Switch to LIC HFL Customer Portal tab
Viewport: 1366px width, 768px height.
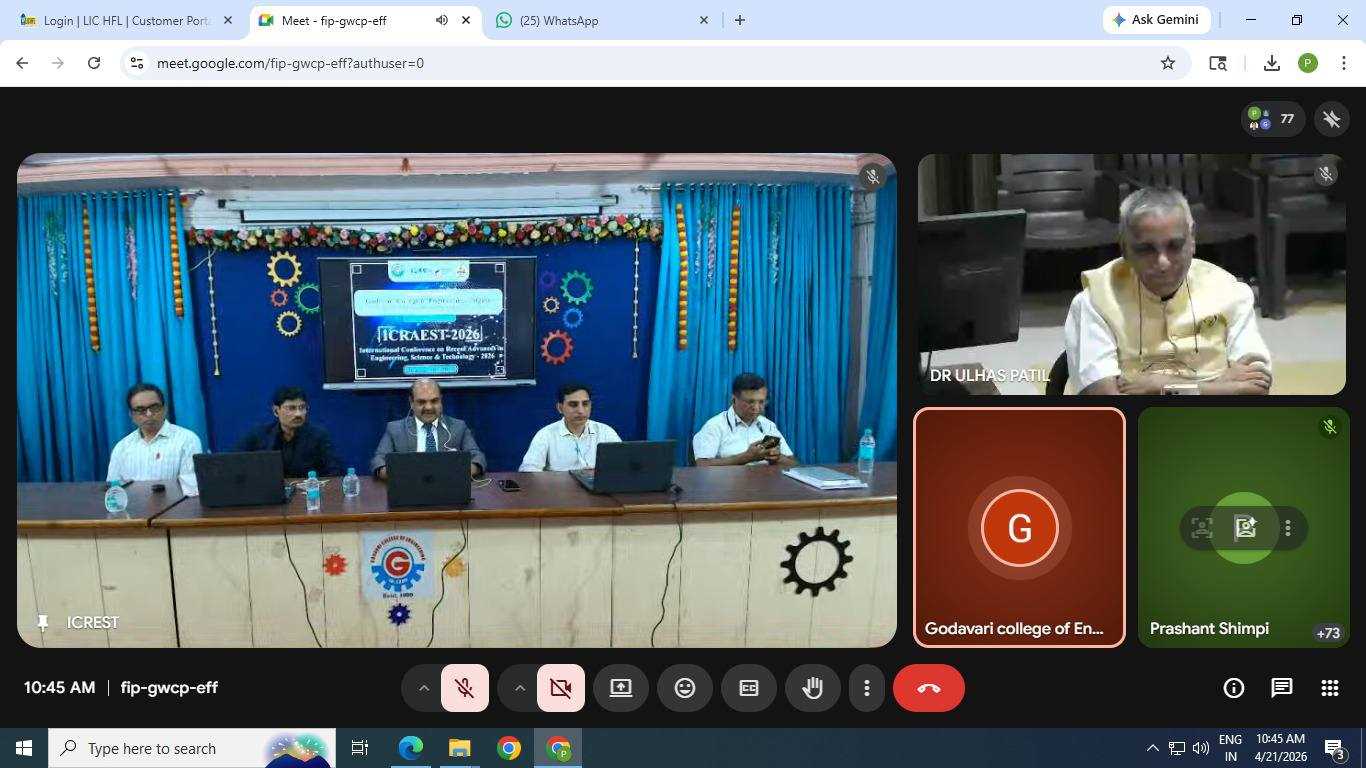[x=127, y=20]
